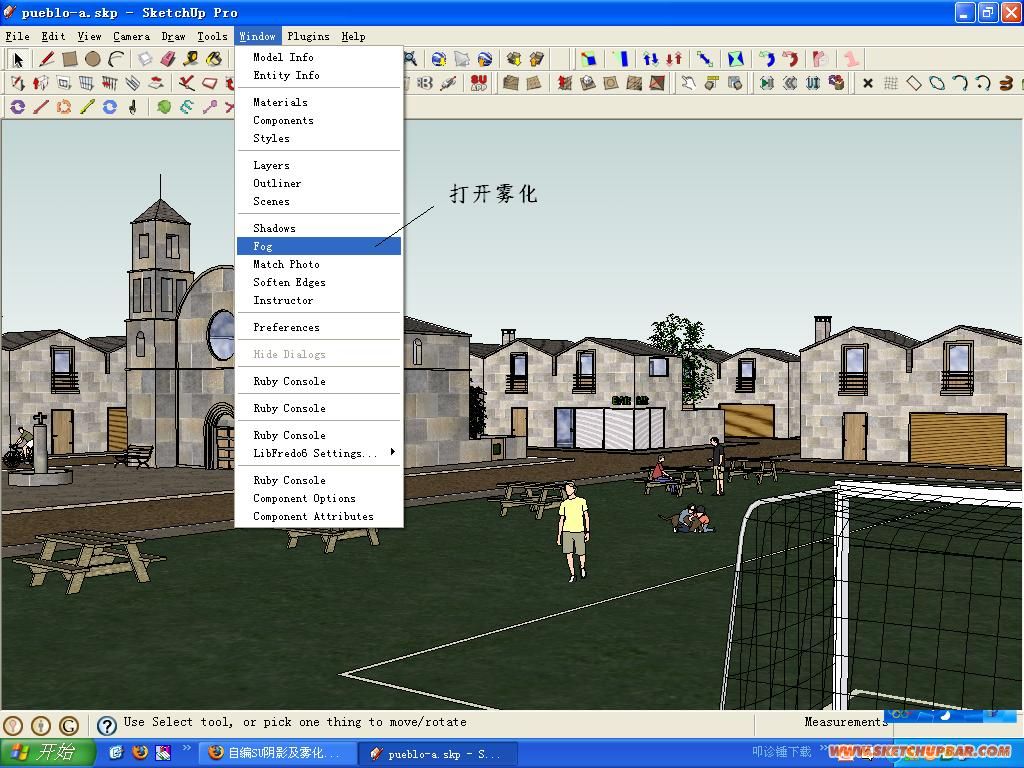Click the Make Component icon
The image size is (1024, 768).
tap(145, 59)
